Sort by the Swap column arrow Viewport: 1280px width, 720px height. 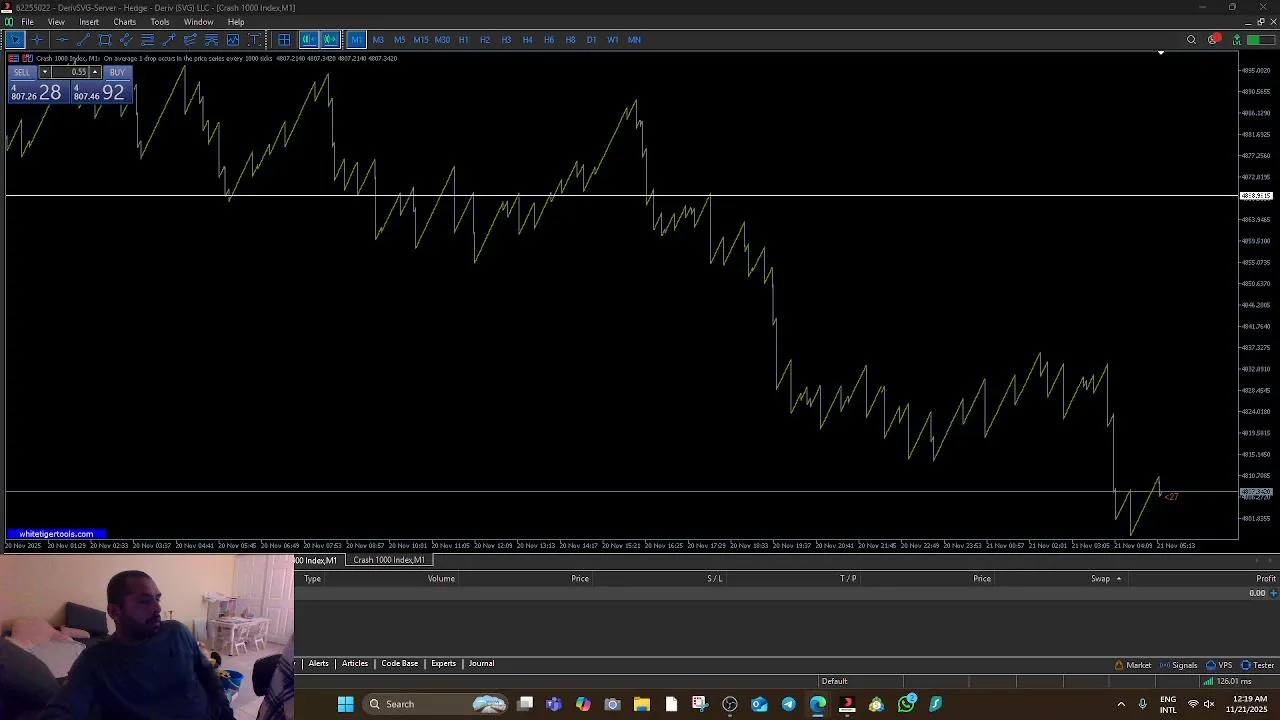coord(1118,579)
